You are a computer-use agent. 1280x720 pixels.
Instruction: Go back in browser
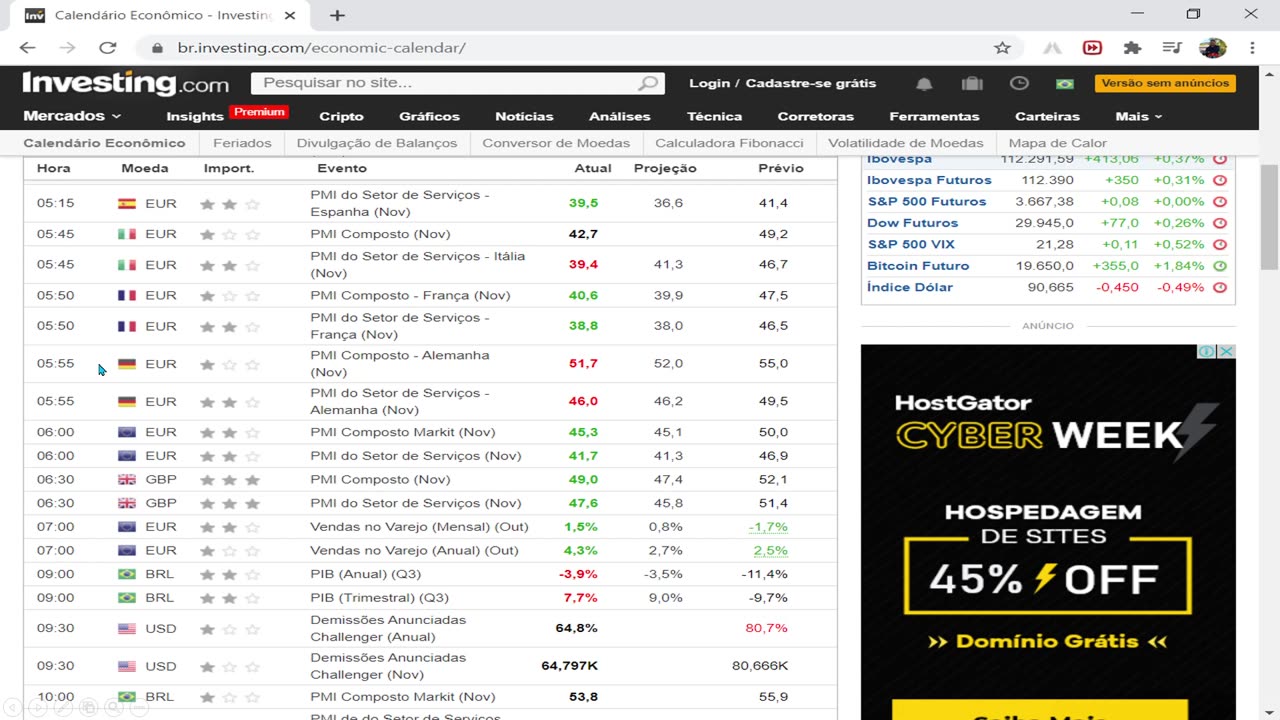(27, 48)
